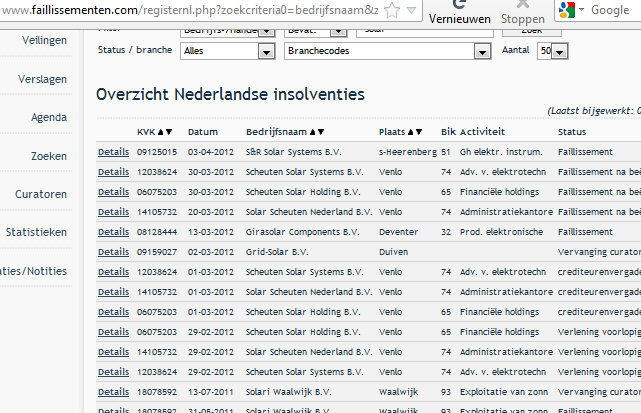Open Details for Grid-Solar B.V.
Viewport: 641px width, 413px height.
click(113, 252)
